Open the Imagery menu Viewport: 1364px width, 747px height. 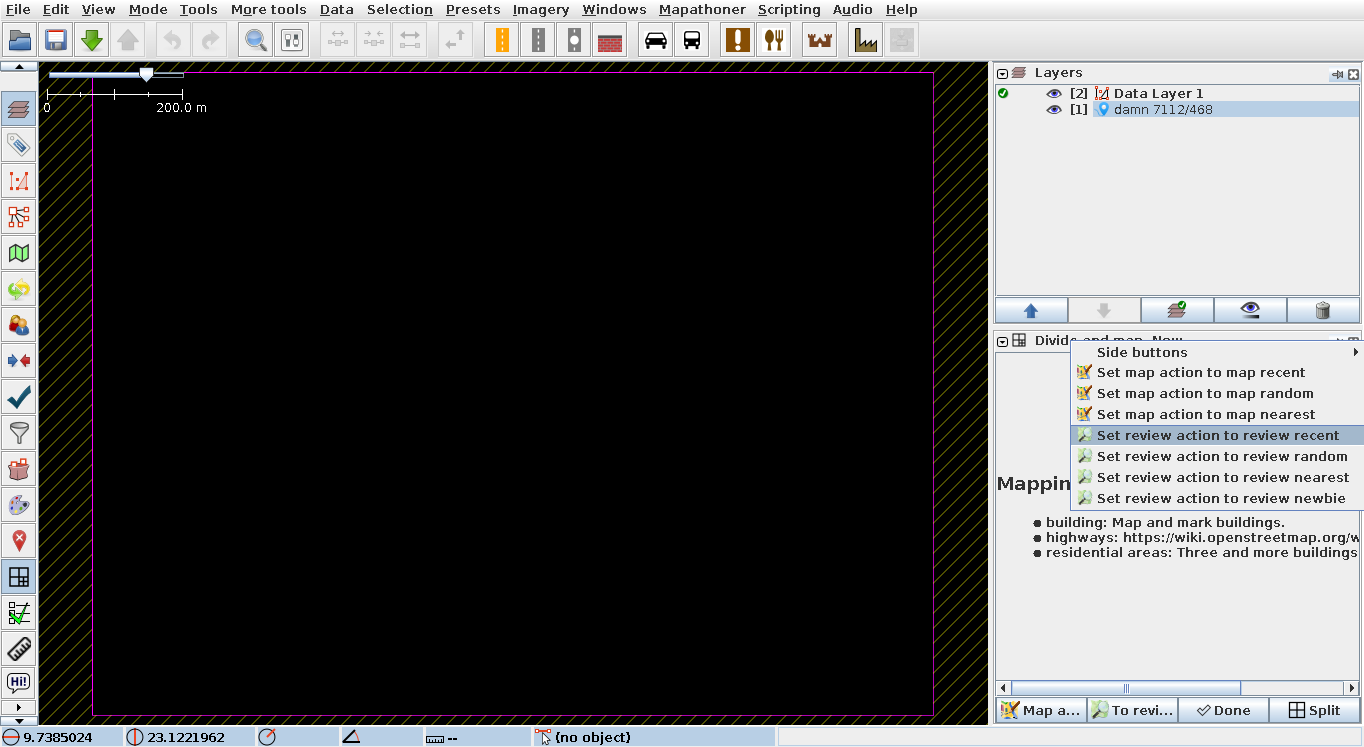[541, 9]
